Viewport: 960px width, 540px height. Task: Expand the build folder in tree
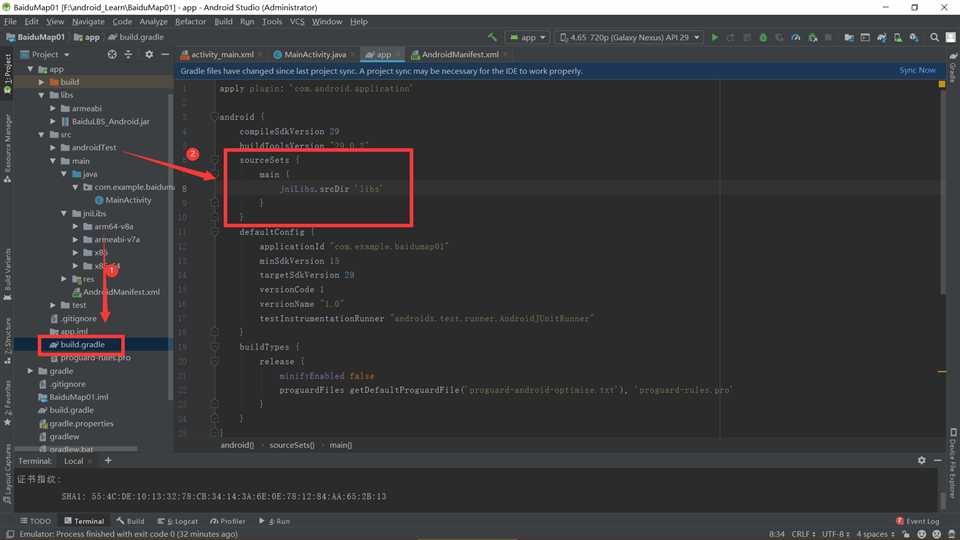coord(41,82)
